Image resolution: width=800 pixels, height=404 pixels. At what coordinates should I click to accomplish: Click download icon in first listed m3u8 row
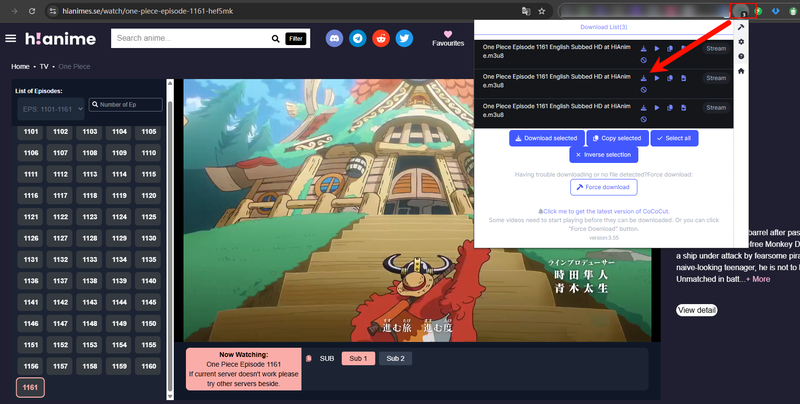click(643, 48)
